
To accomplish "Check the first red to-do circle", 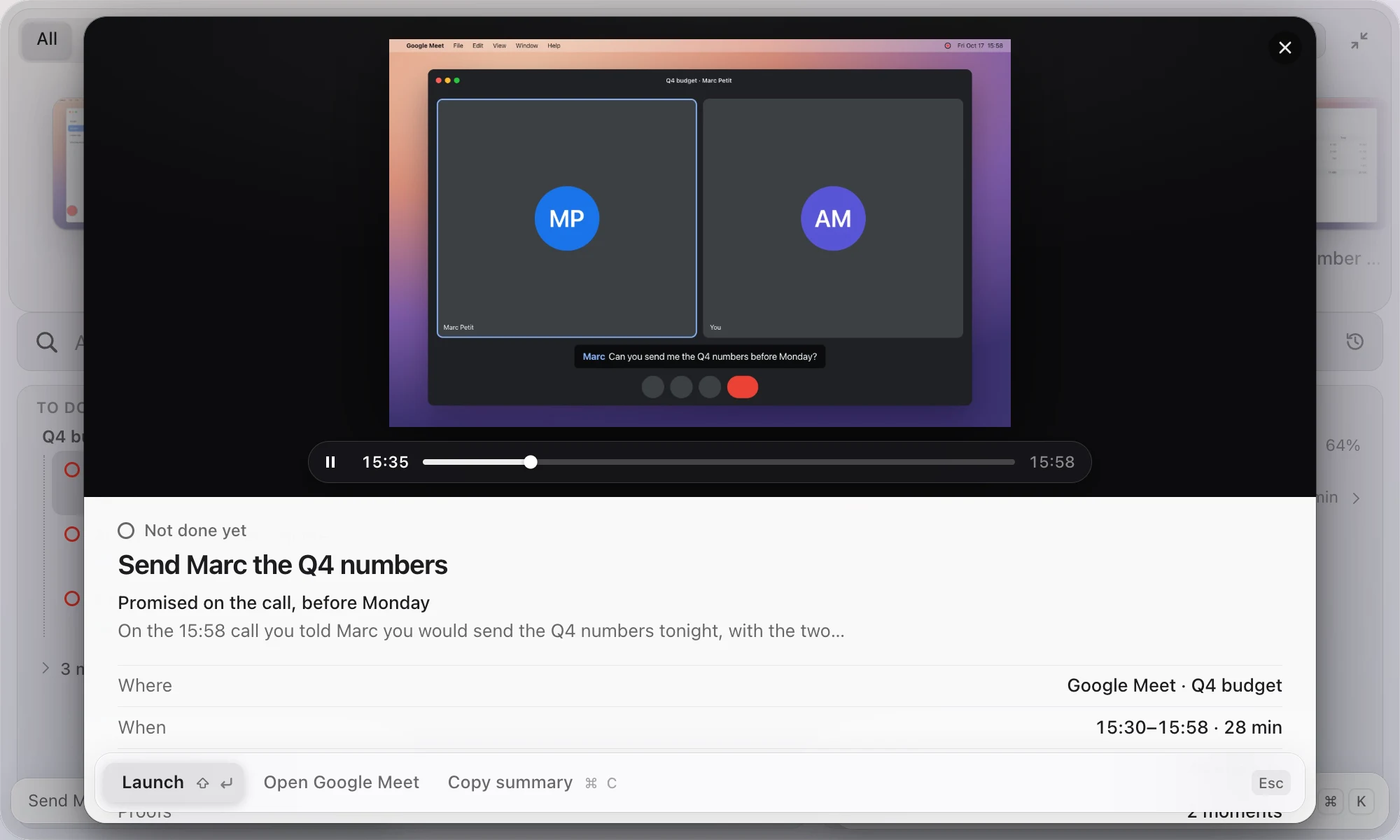I will pos(72,470).
